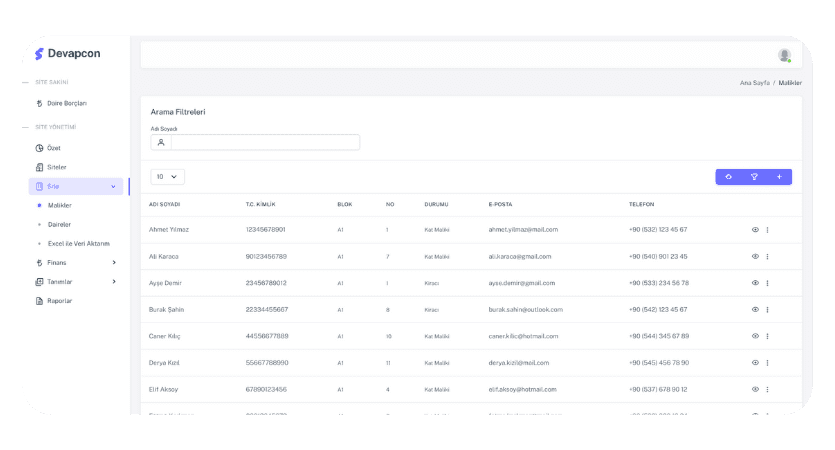Screen dimensions: 835x450
Task: Click the refresh icon in purple toolbar
Action: (728, 176)
